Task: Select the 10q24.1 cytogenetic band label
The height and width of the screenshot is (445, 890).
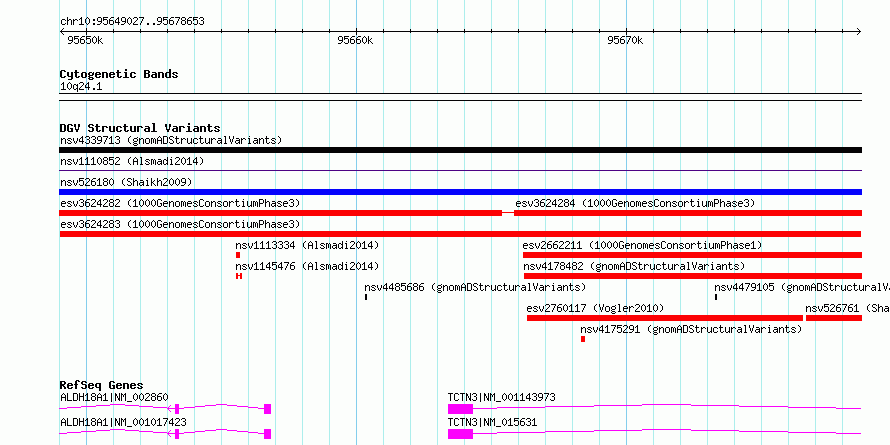Action: (81, 87)
